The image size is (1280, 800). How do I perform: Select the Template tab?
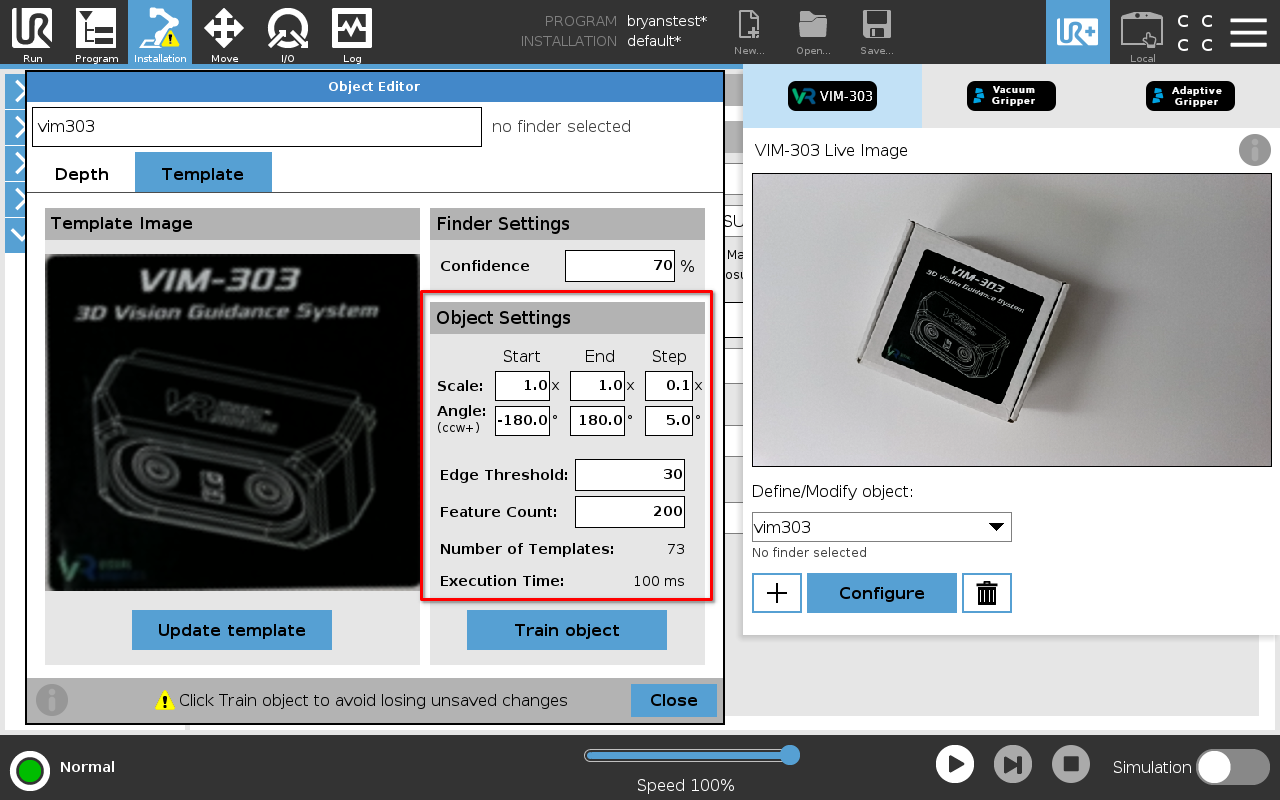point(203,173)
